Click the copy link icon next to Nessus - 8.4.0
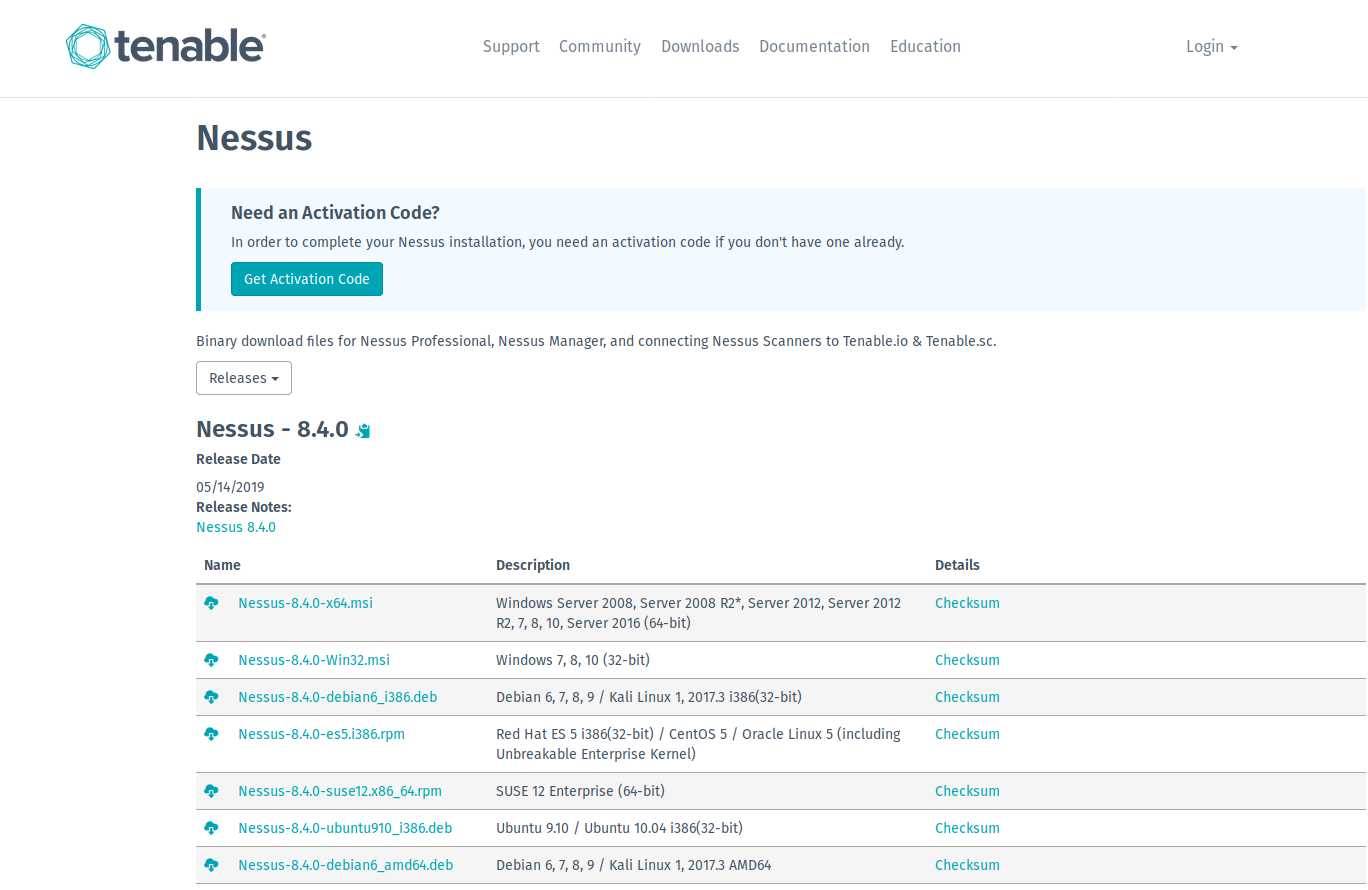The image size is (1368, 890). click(364, 431)
